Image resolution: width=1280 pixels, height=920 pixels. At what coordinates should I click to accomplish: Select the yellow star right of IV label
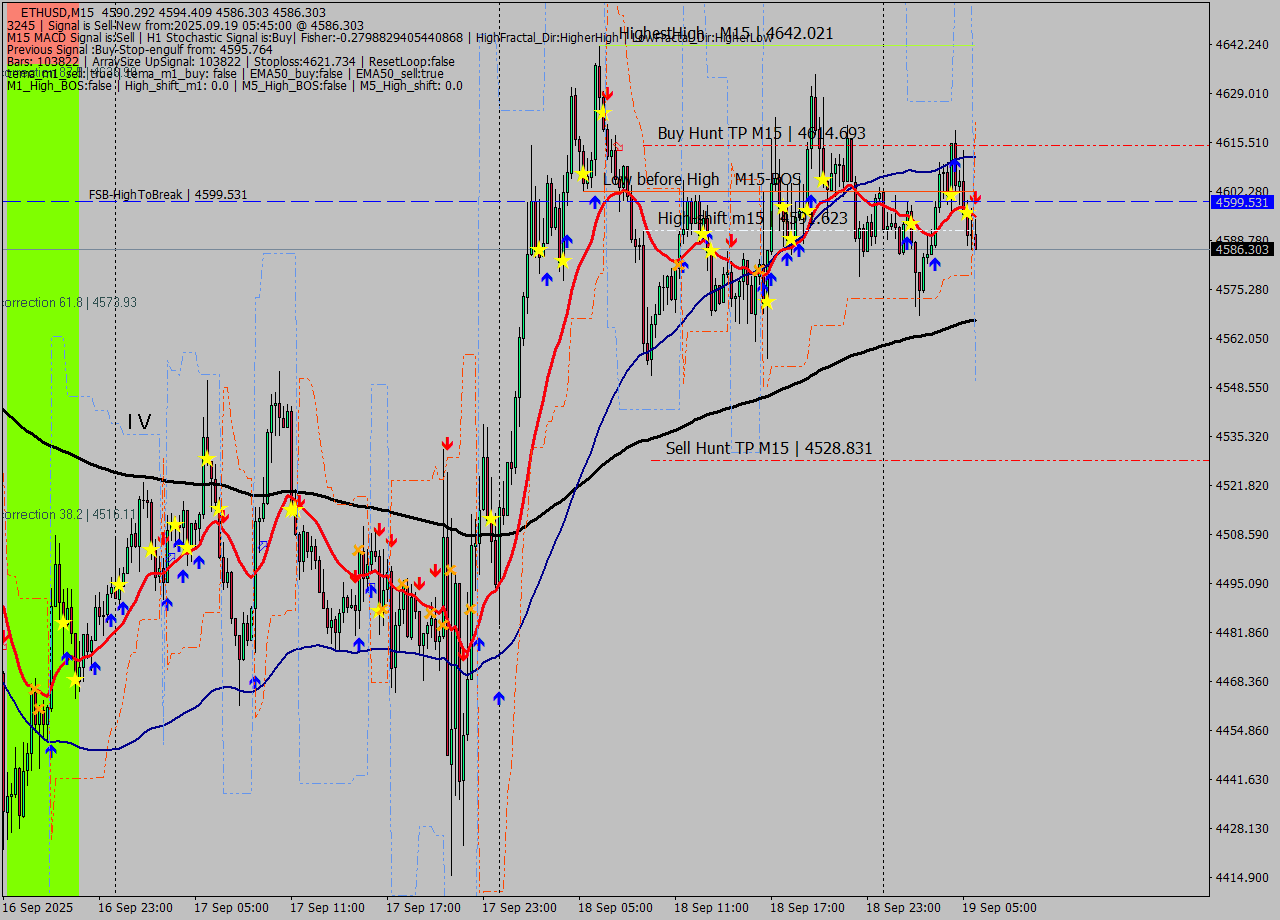click(x=207, y=458)
